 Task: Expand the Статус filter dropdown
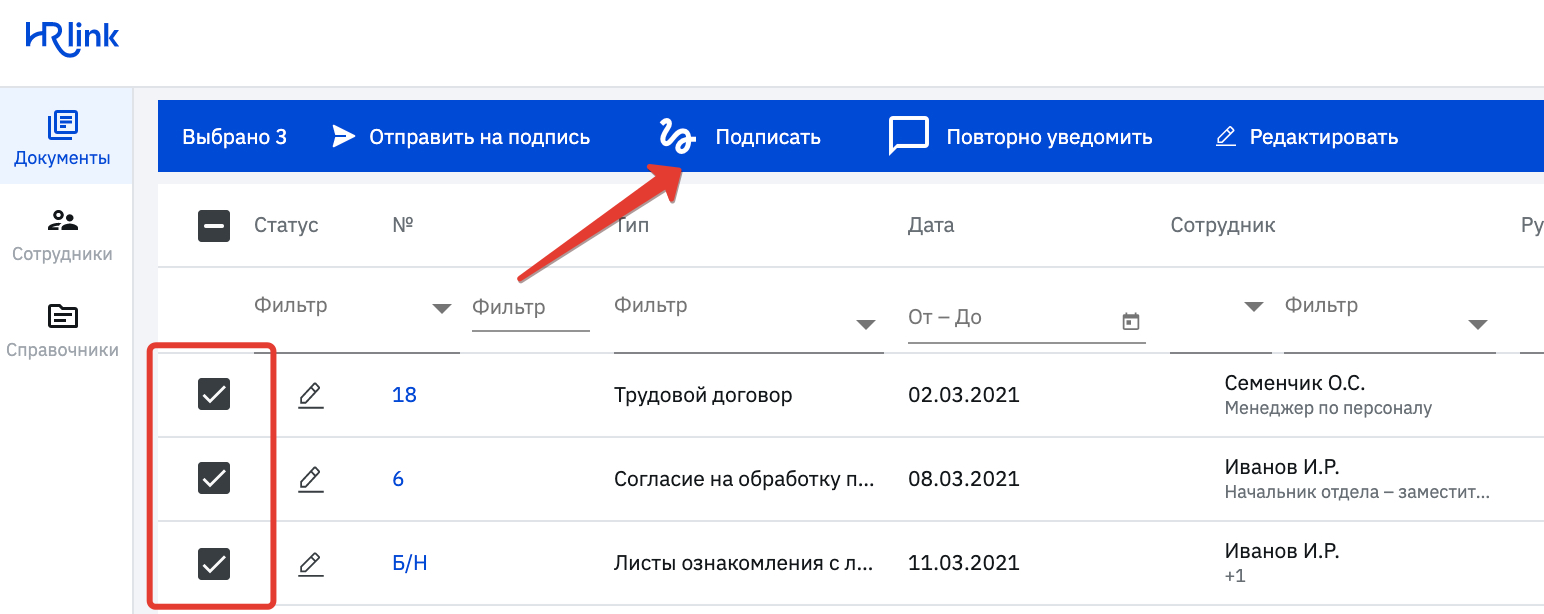click(441, 309)
